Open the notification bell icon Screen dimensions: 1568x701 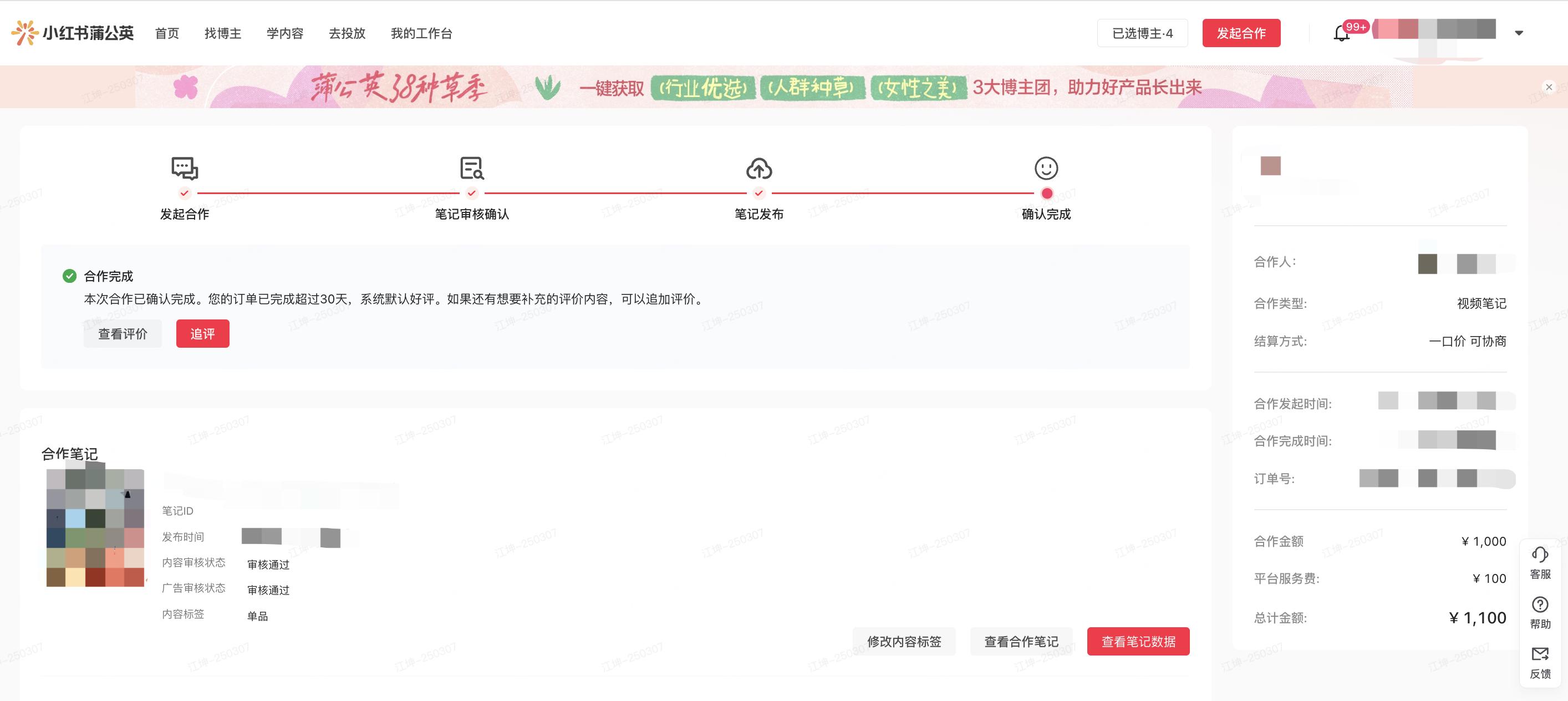1341,33
